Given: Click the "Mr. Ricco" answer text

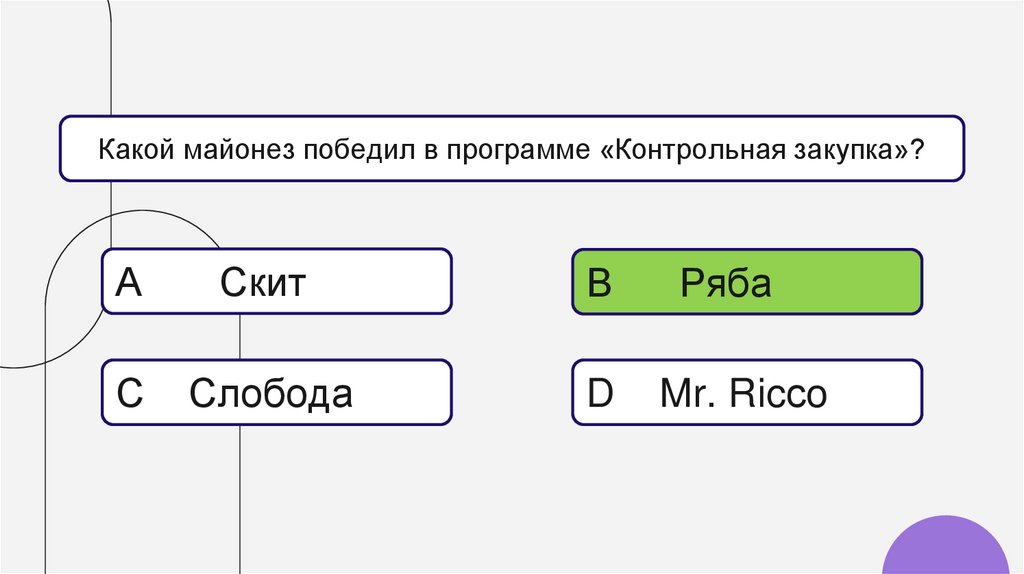Looking at the screenshot, I should point(743,394).
